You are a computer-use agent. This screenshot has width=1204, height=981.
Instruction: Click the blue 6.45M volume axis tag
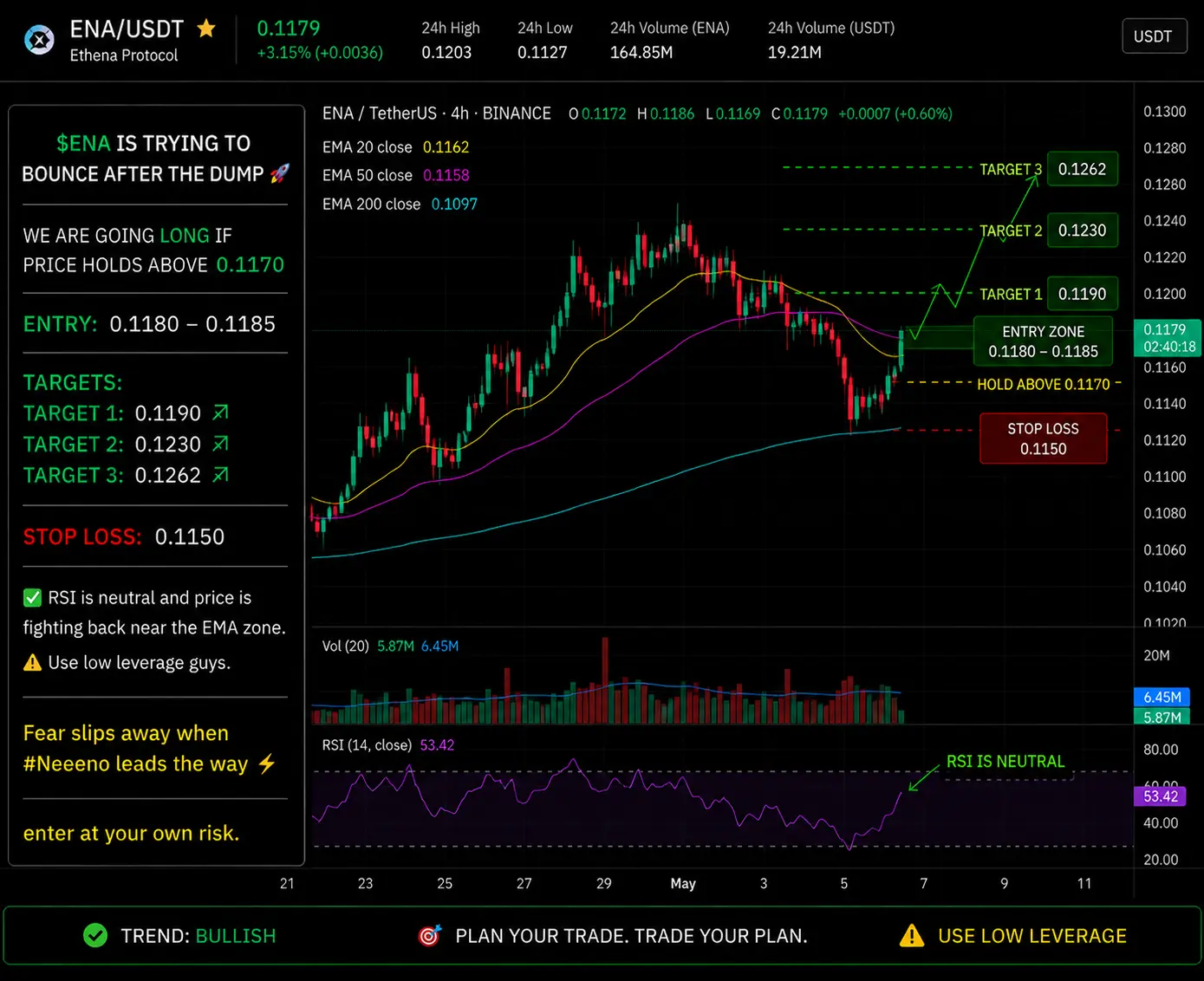point(1162,697)
